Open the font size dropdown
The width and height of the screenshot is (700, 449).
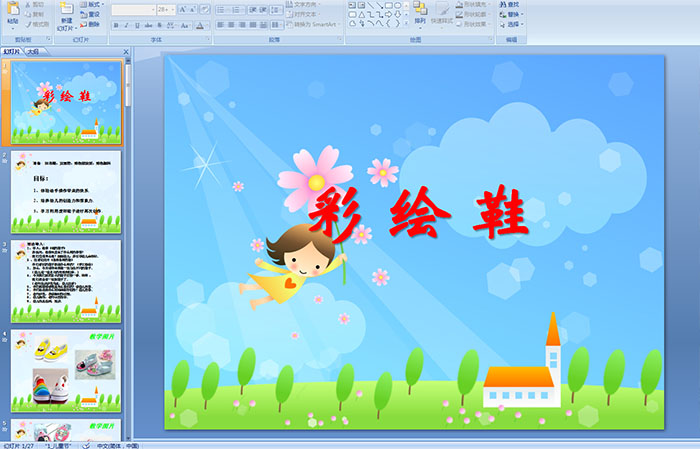[x=166, y=9]
